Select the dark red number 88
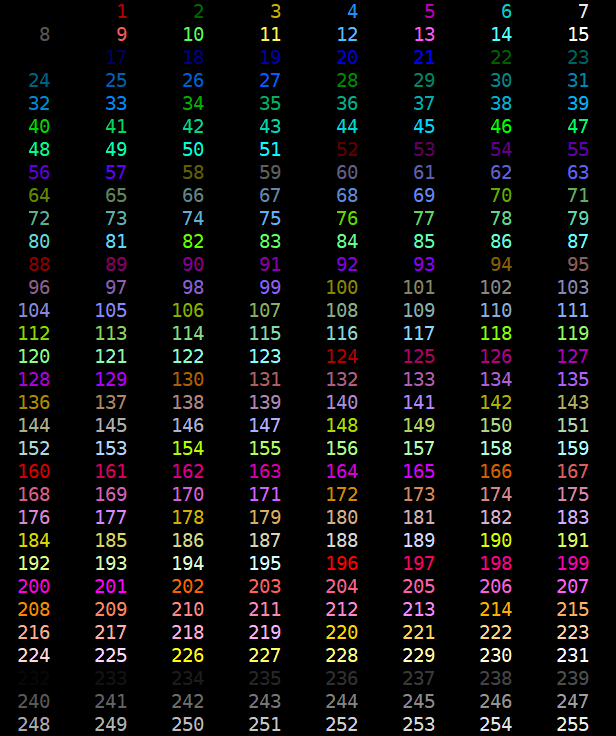Image resolution: width=616 pixels, height=736 pixels. point(39,264)
